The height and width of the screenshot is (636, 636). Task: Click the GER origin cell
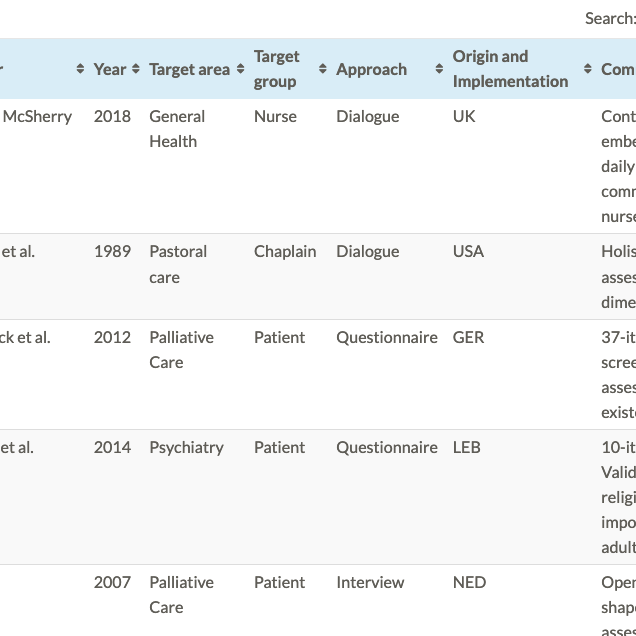468,337
